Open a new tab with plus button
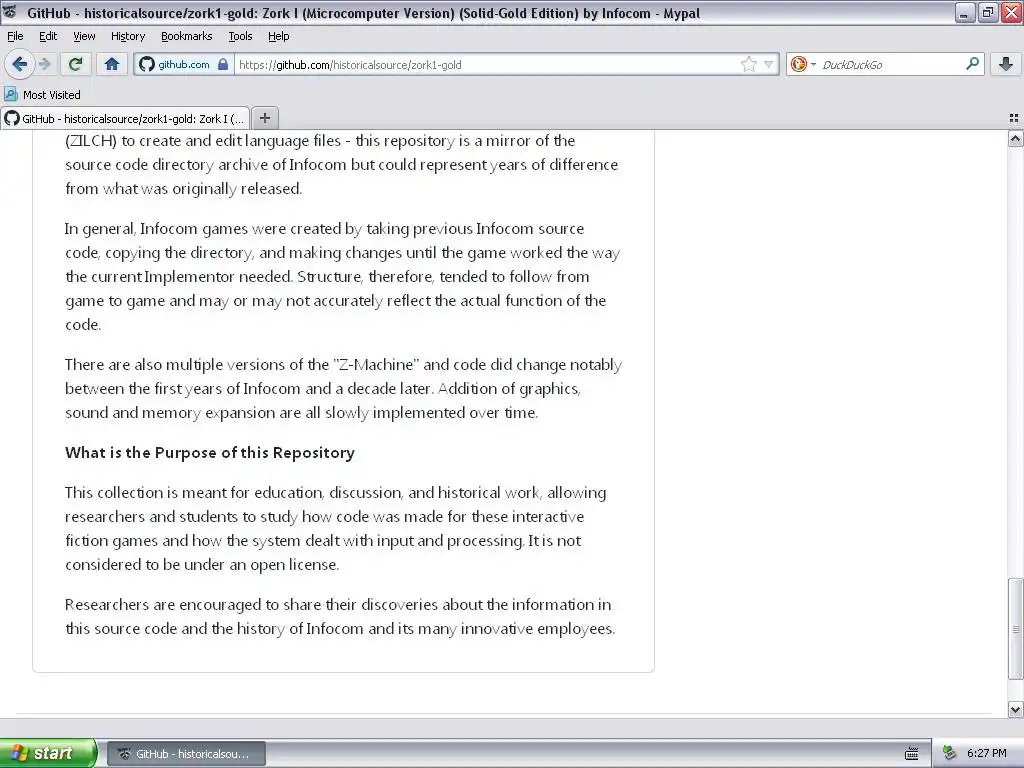Viewport: 1024px width, 768px height. pyautogui.click(x=264, y=118)
